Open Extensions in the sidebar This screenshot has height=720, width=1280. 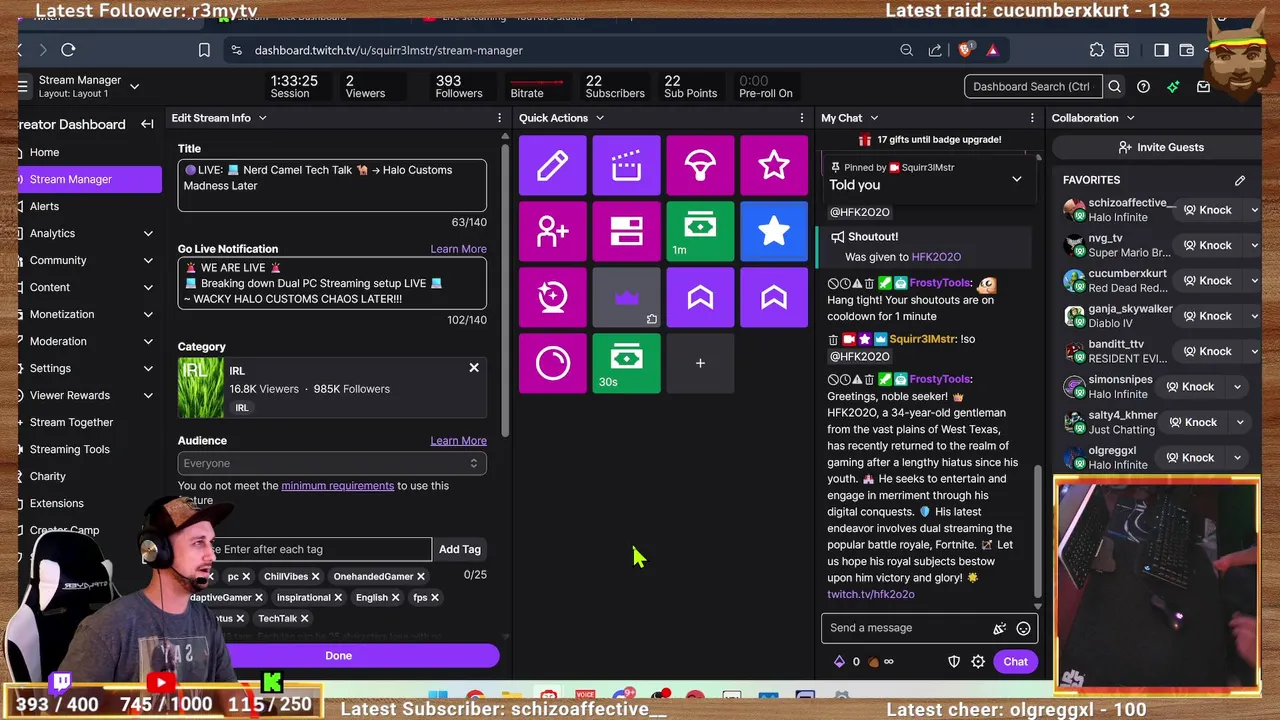pyautogui.click(x=56, y=503)
